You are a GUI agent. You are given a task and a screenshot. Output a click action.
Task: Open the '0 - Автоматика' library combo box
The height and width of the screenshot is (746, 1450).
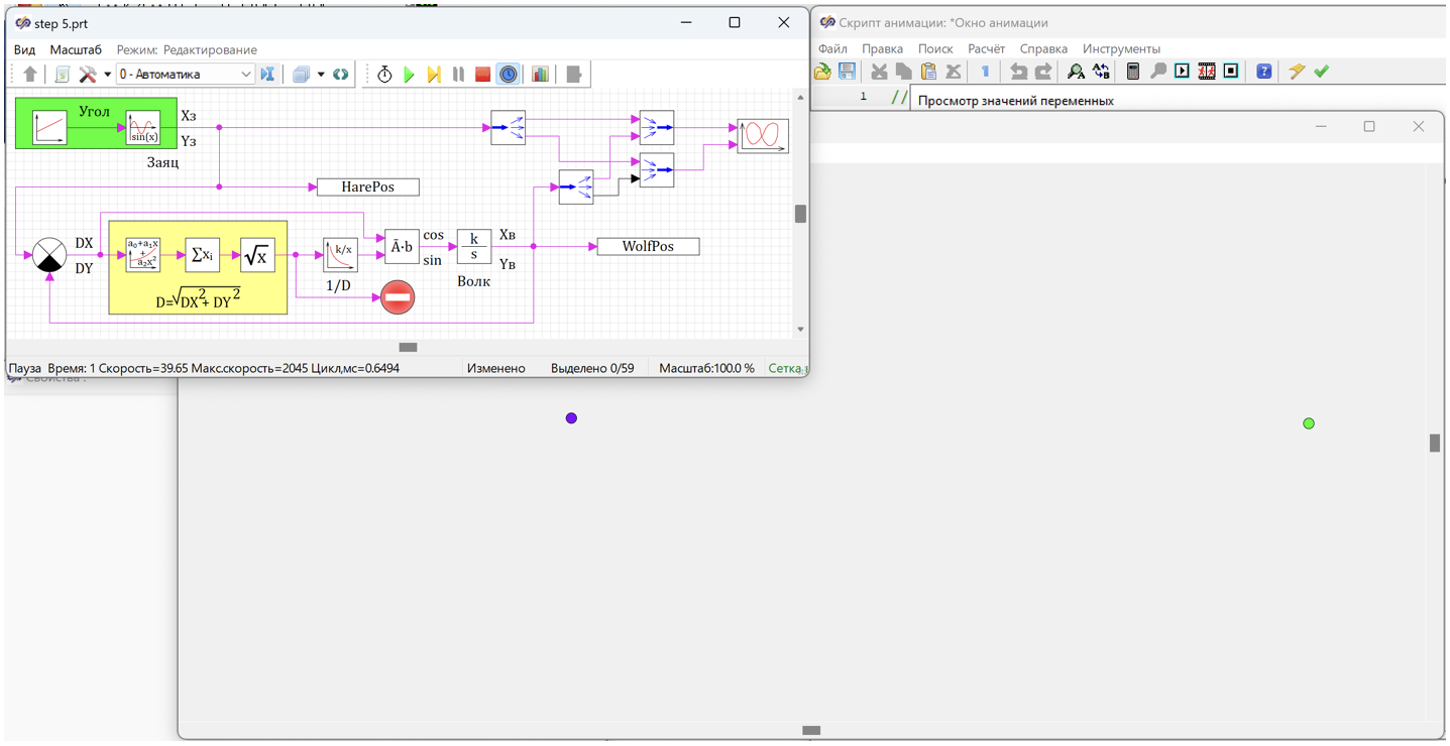(x=186, y=74)
